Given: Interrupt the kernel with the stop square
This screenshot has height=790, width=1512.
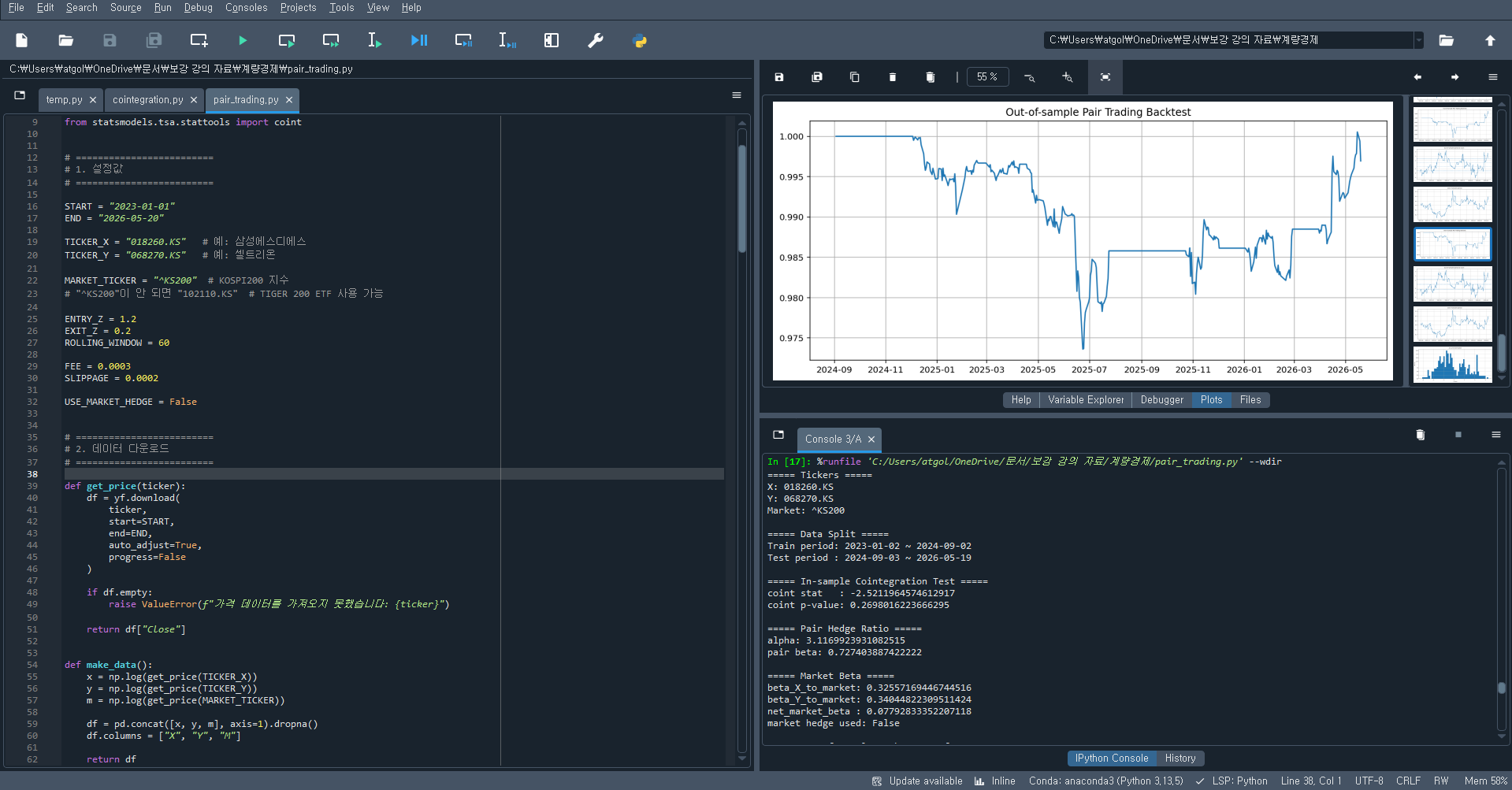Looking at the screenshot, I should tap(1458, 435).
